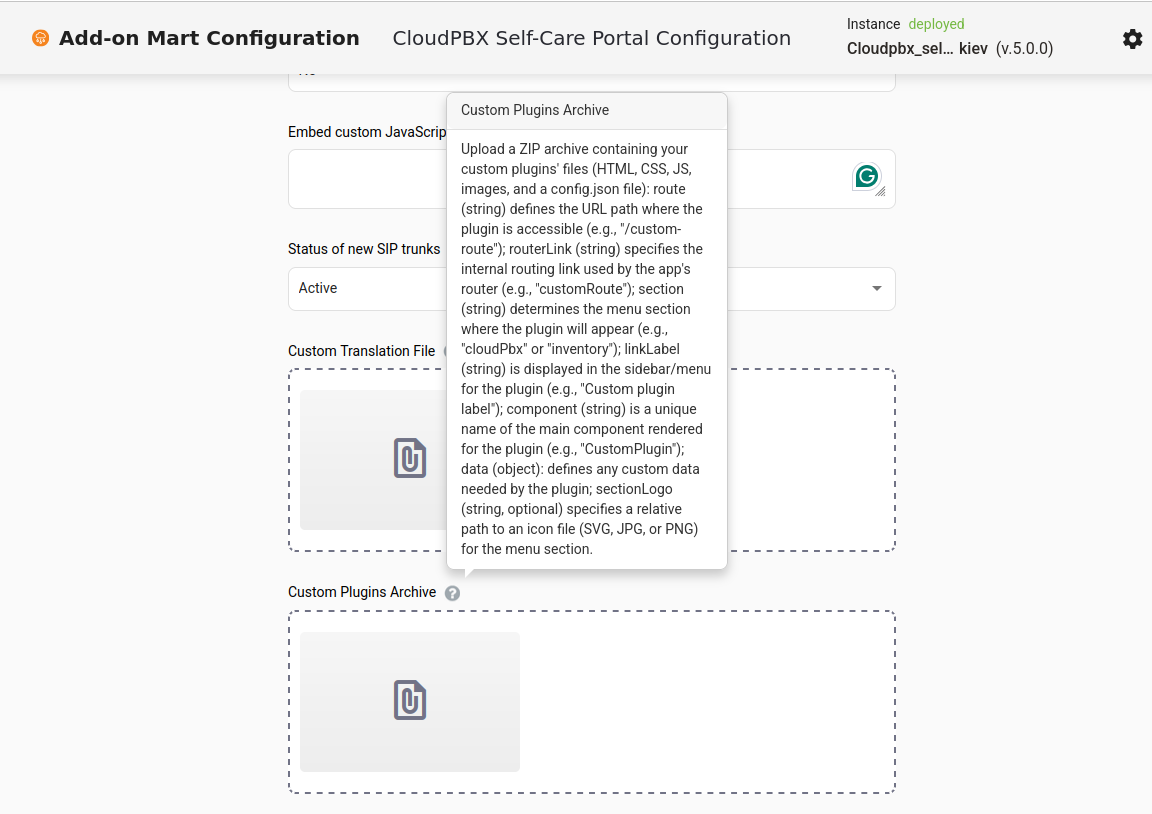Click the "(v.5.0.0)" version text
Viewport: 1152px width, 814px height.
click(1024, 48)
